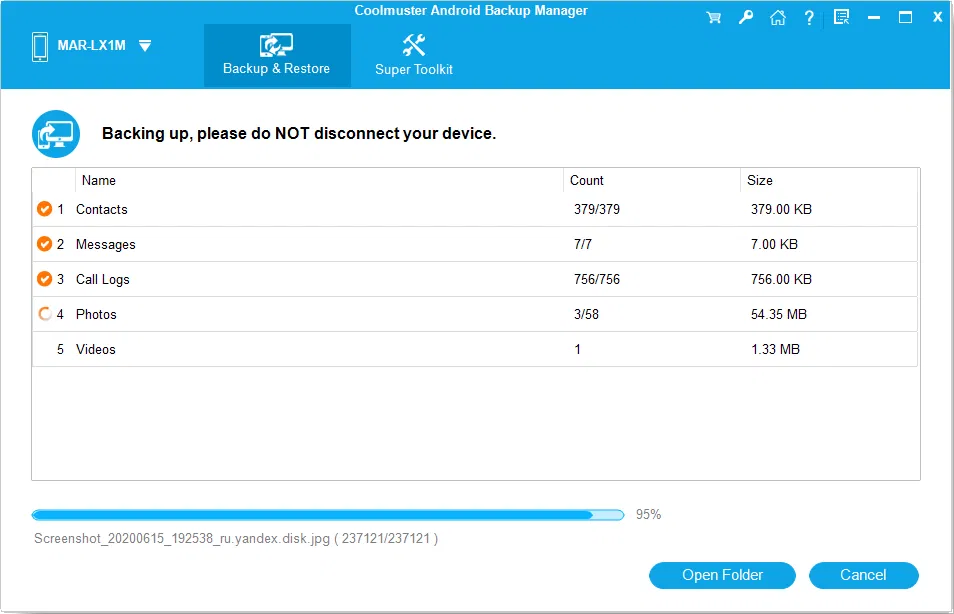
Task: Click the backup status round icon
Action: [x=56, y=134]
